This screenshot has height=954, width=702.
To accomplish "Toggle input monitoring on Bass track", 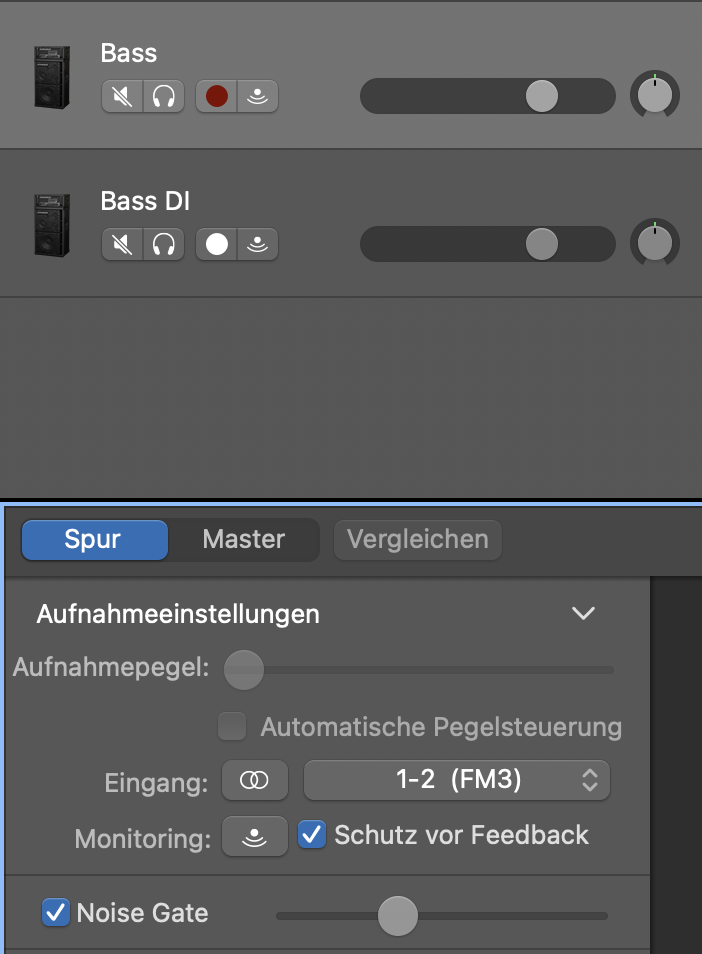I will 258,97.
